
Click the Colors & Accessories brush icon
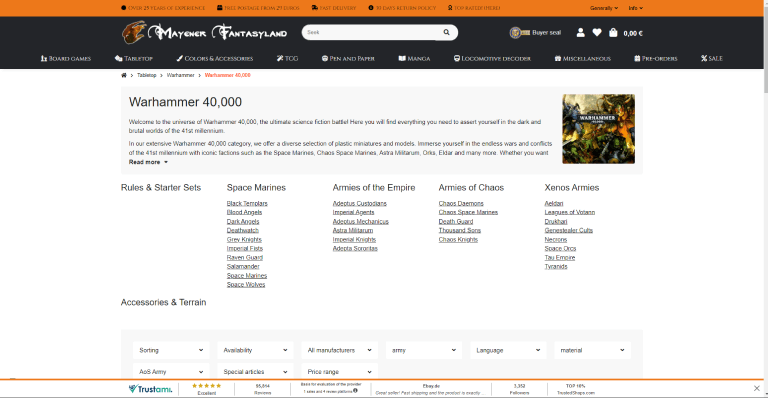coord(179,58)
